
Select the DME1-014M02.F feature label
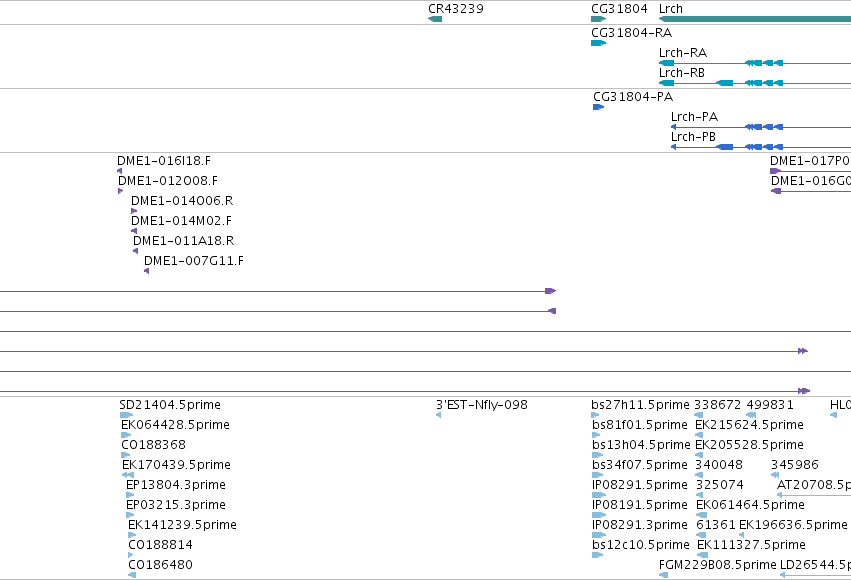coord(181,221)
